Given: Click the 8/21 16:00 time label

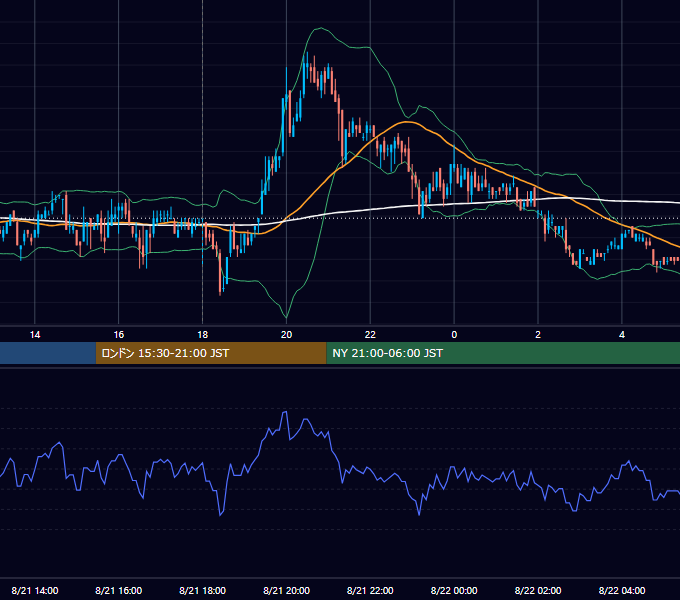Looking at the screenshot, I should [x=118, y=590].
